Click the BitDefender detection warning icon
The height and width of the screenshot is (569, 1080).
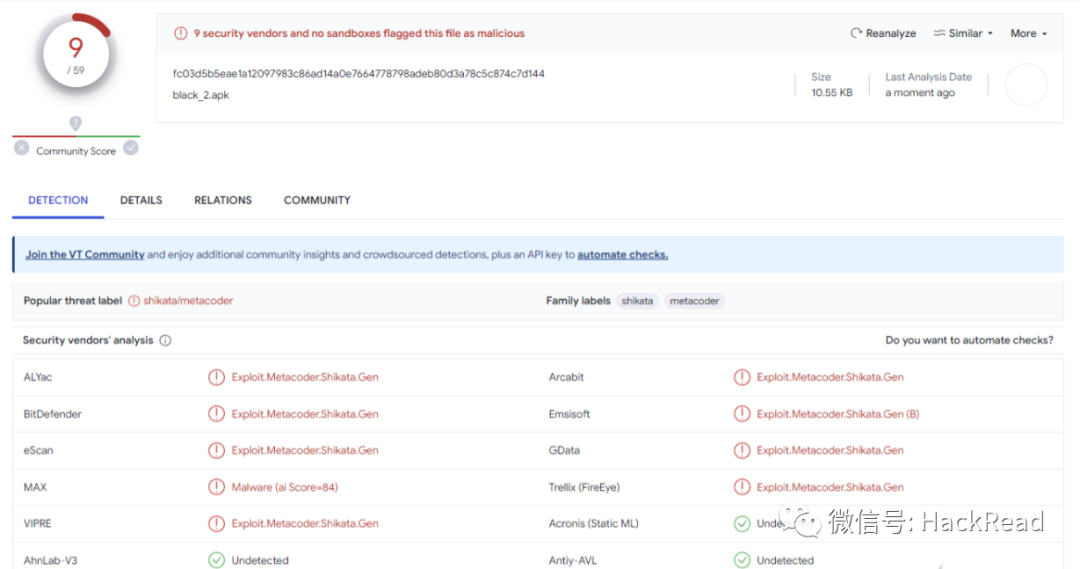pos(216,414)
